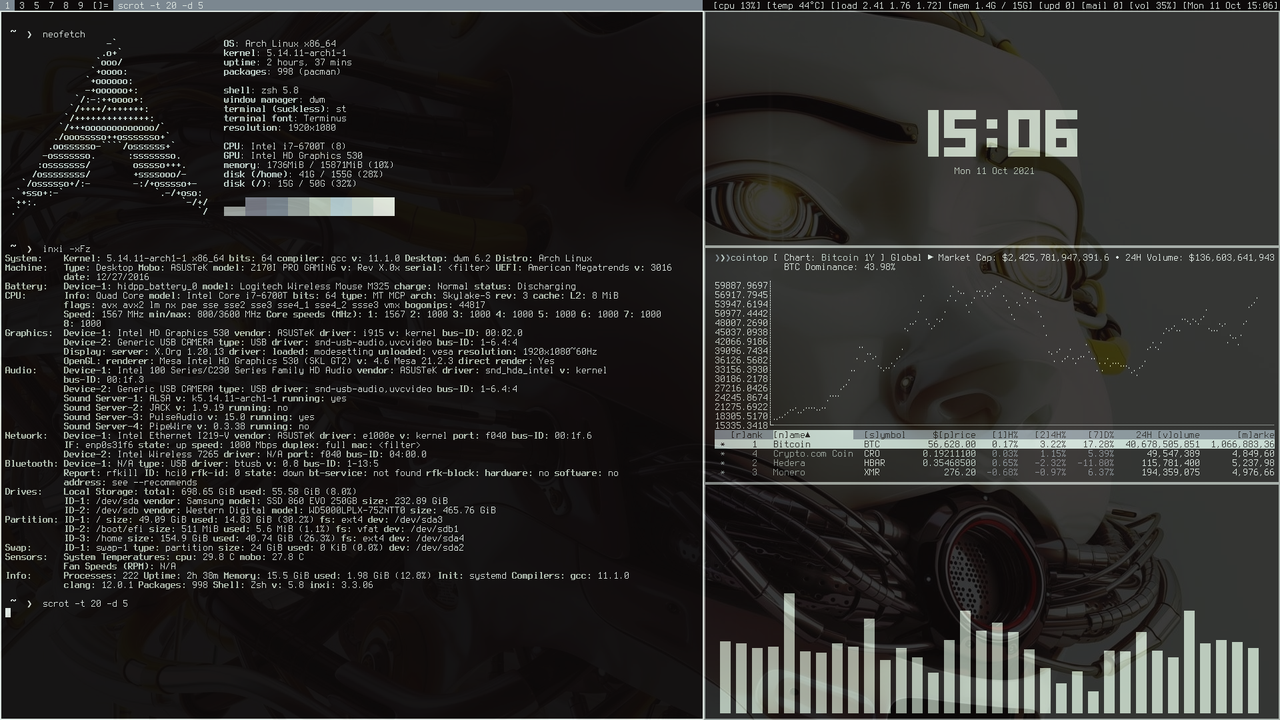Click the []= tiled layout symbol

[100, 6]
